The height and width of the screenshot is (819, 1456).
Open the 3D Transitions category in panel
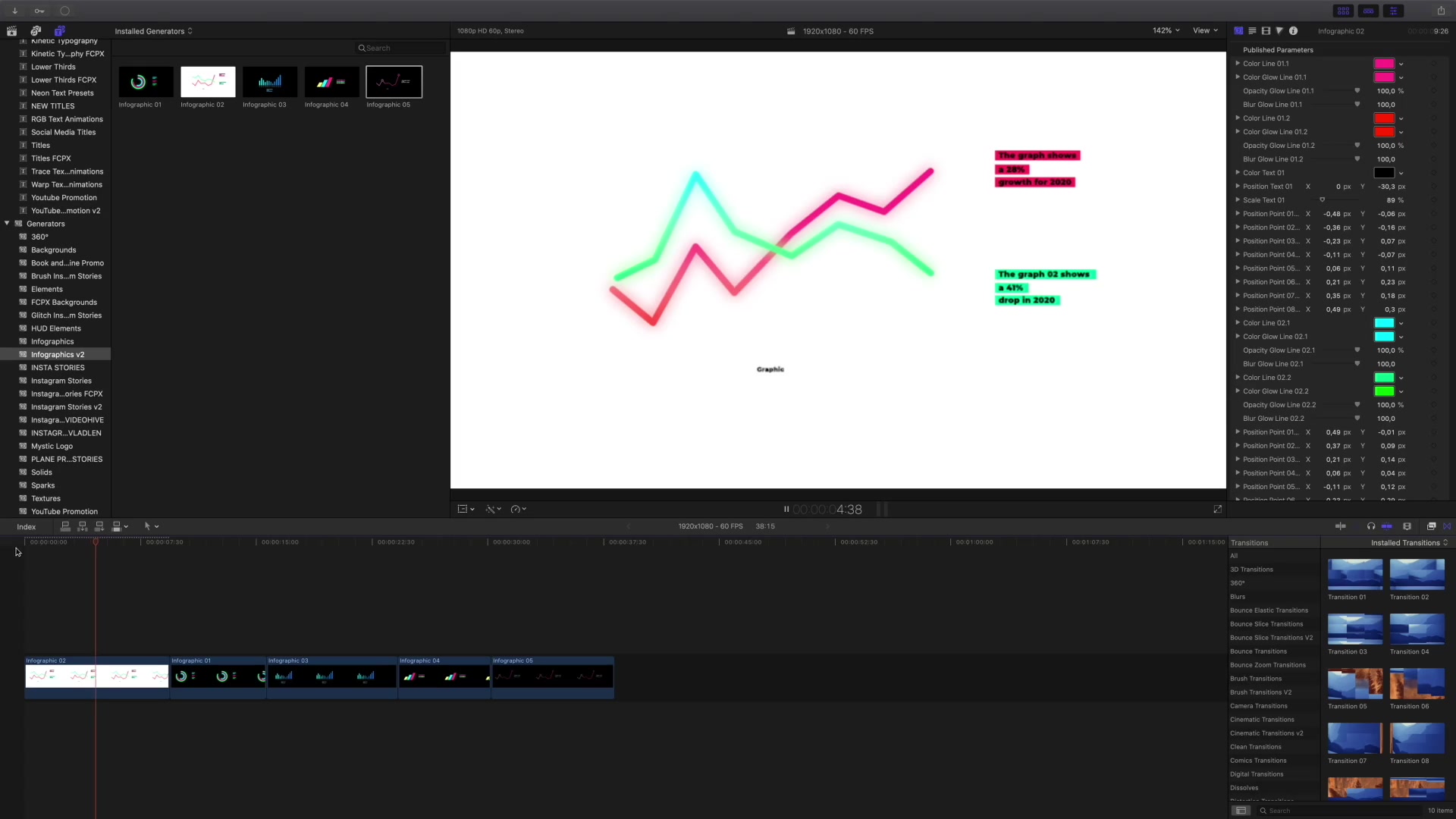click(x=1252, y=569)
